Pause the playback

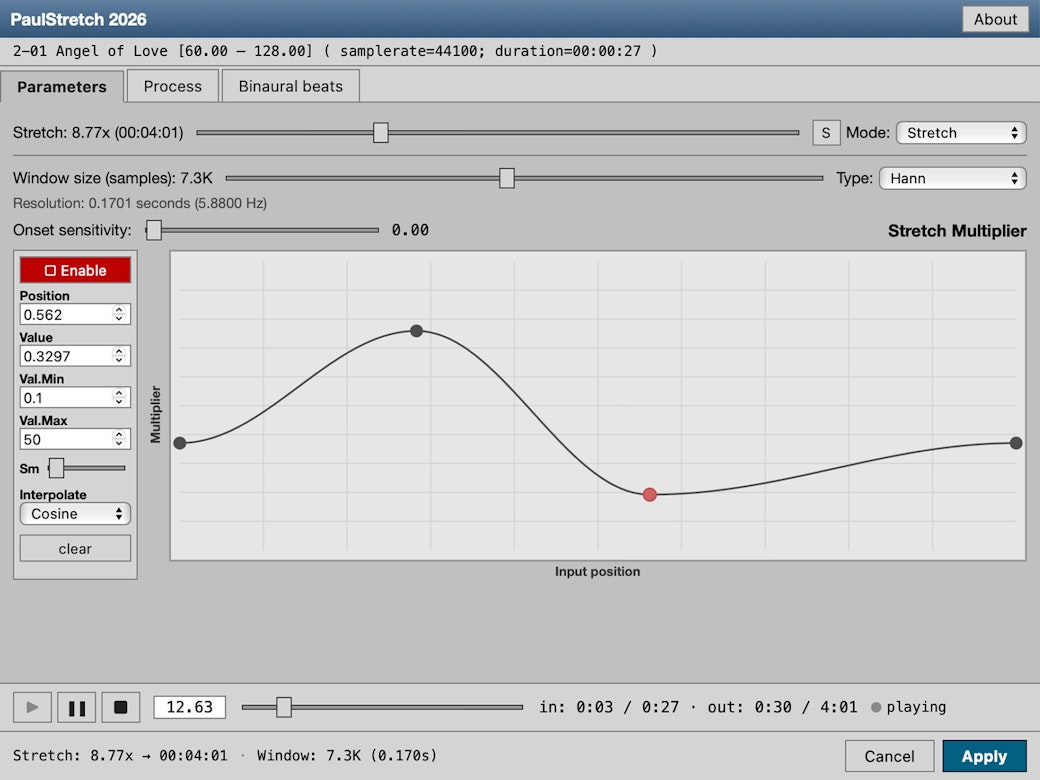77,707
